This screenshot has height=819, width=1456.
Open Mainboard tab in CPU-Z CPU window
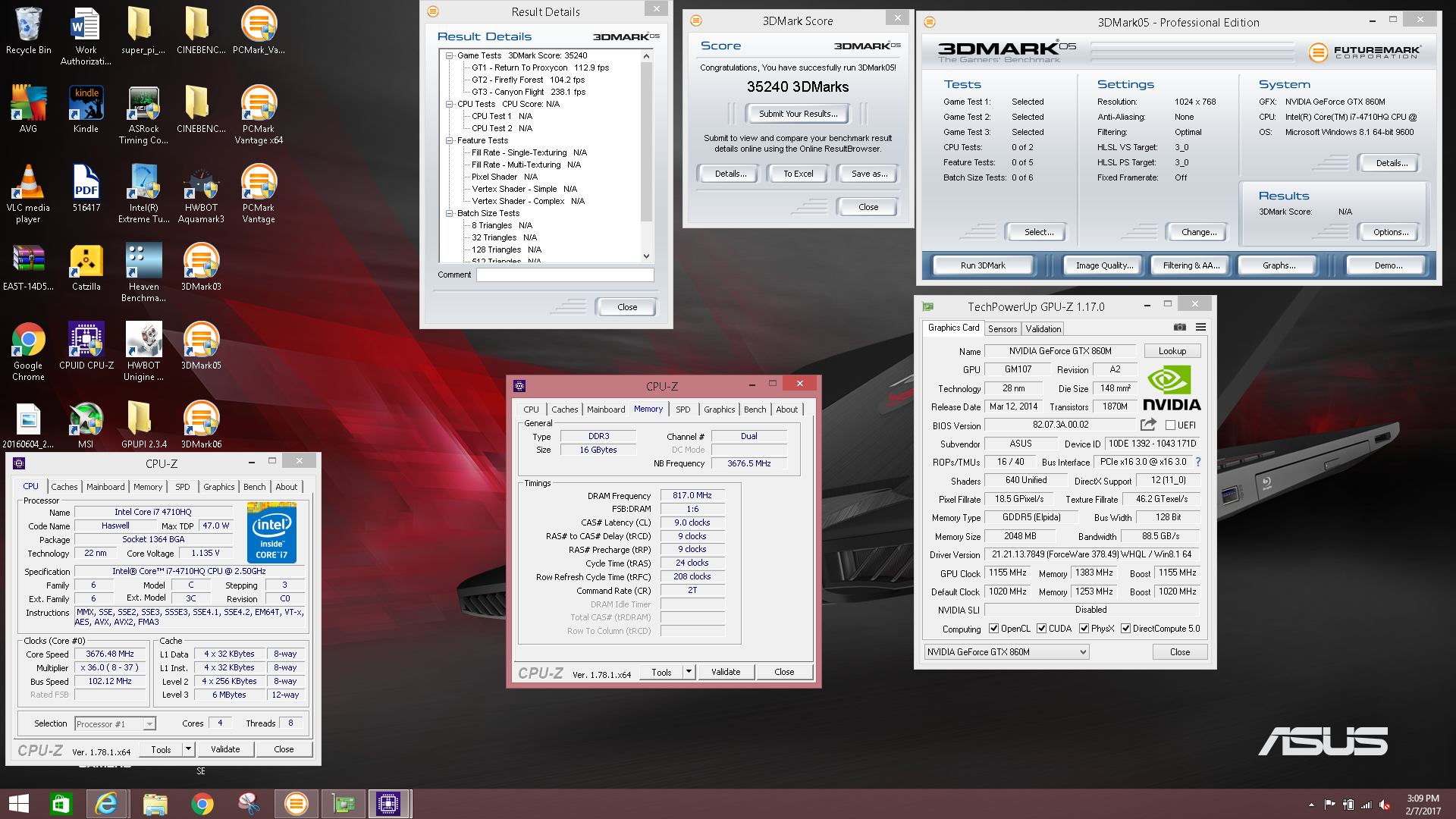(105, 487)
